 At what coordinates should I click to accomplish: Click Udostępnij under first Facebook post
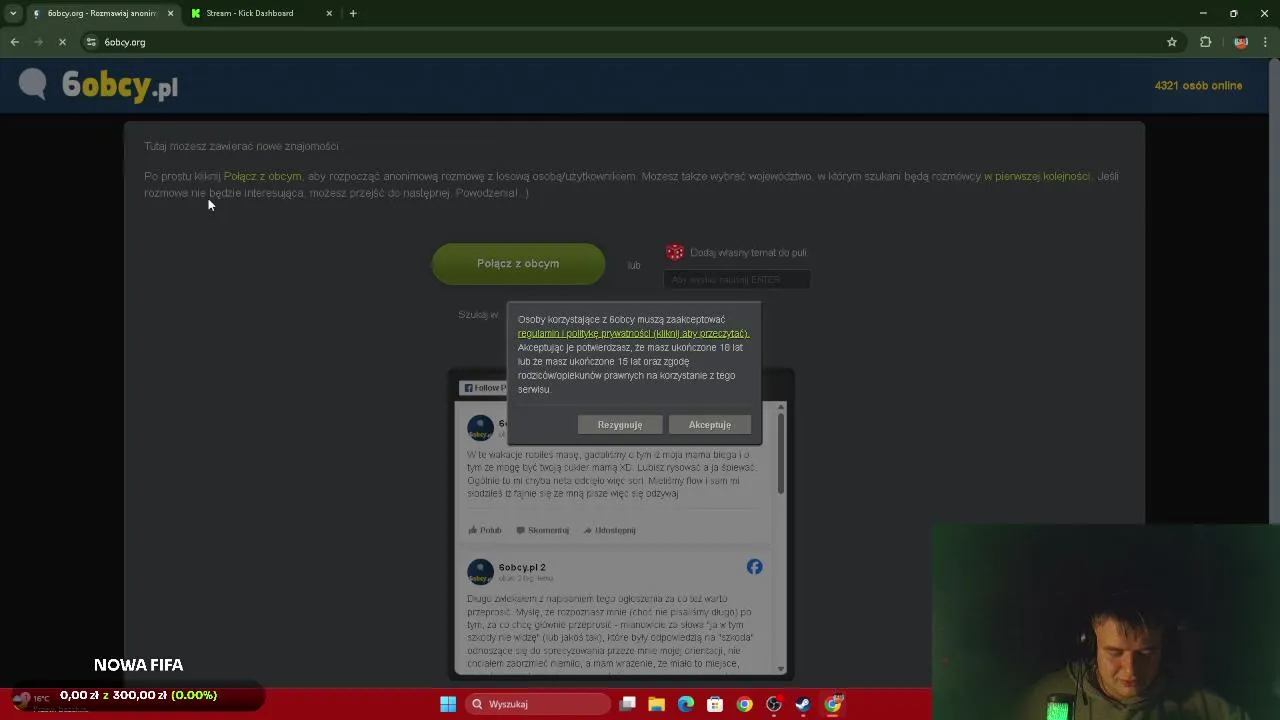[x=609, y=530]
